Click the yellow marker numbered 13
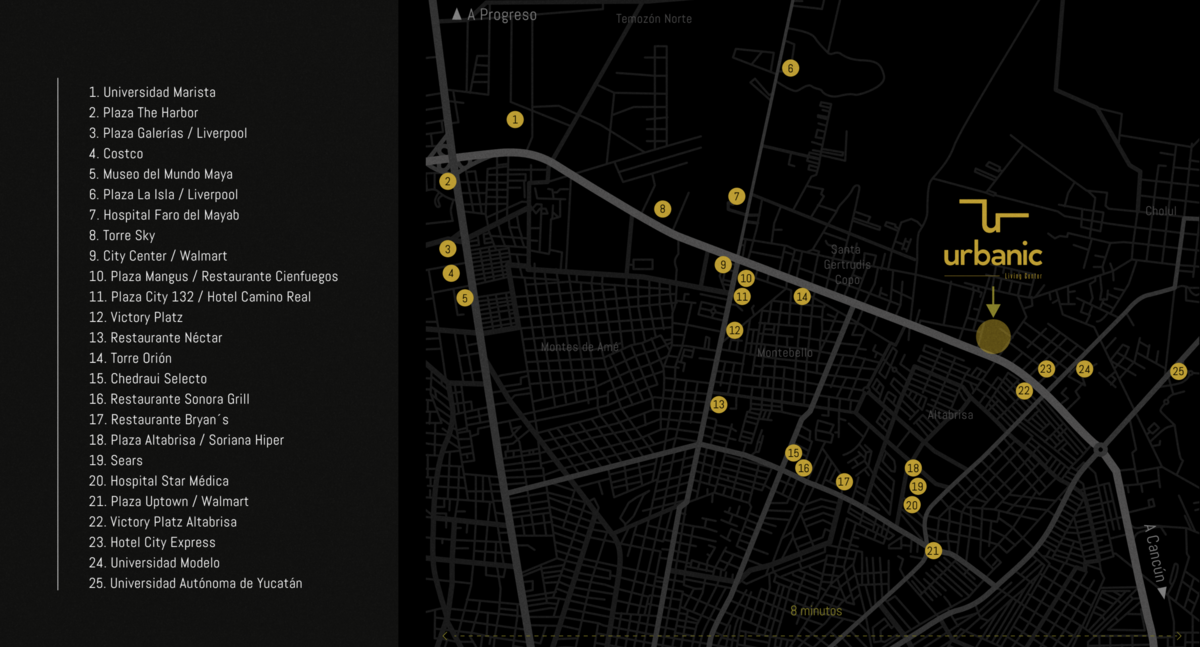The height and width of the screenshot is (647, 1200). click(718, 405)
